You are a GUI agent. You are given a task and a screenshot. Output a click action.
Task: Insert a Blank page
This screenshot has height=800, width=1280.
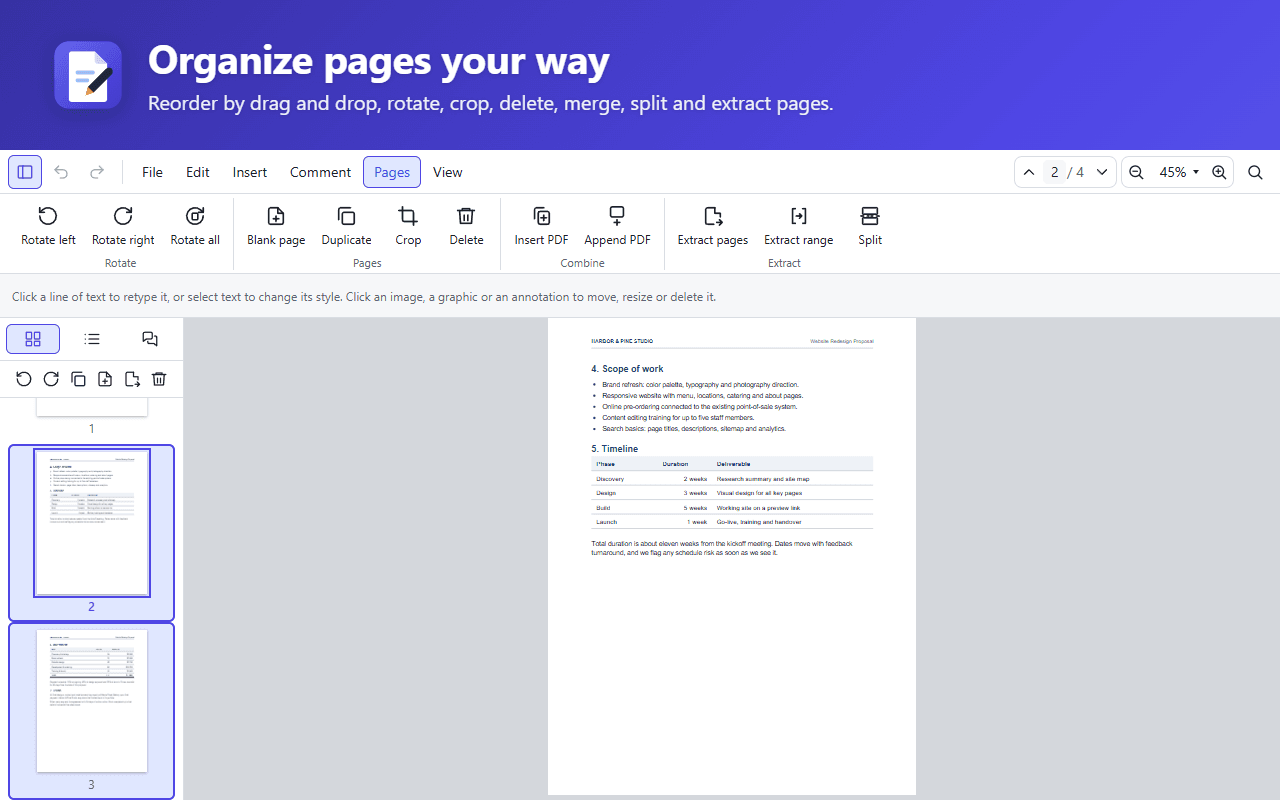pyautogui.click(x=276, y=226)
